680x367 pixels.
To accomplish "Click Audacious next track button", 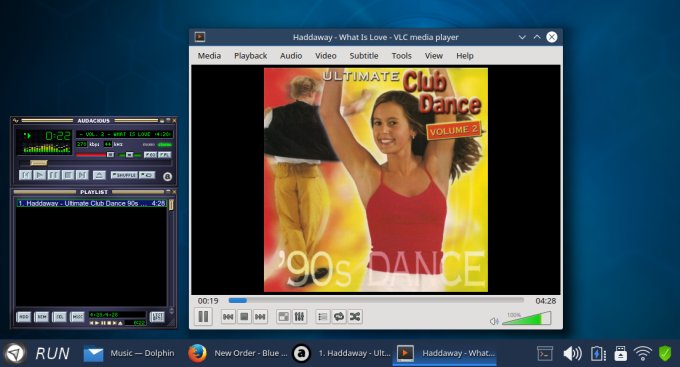I will [x=82, y=175].
